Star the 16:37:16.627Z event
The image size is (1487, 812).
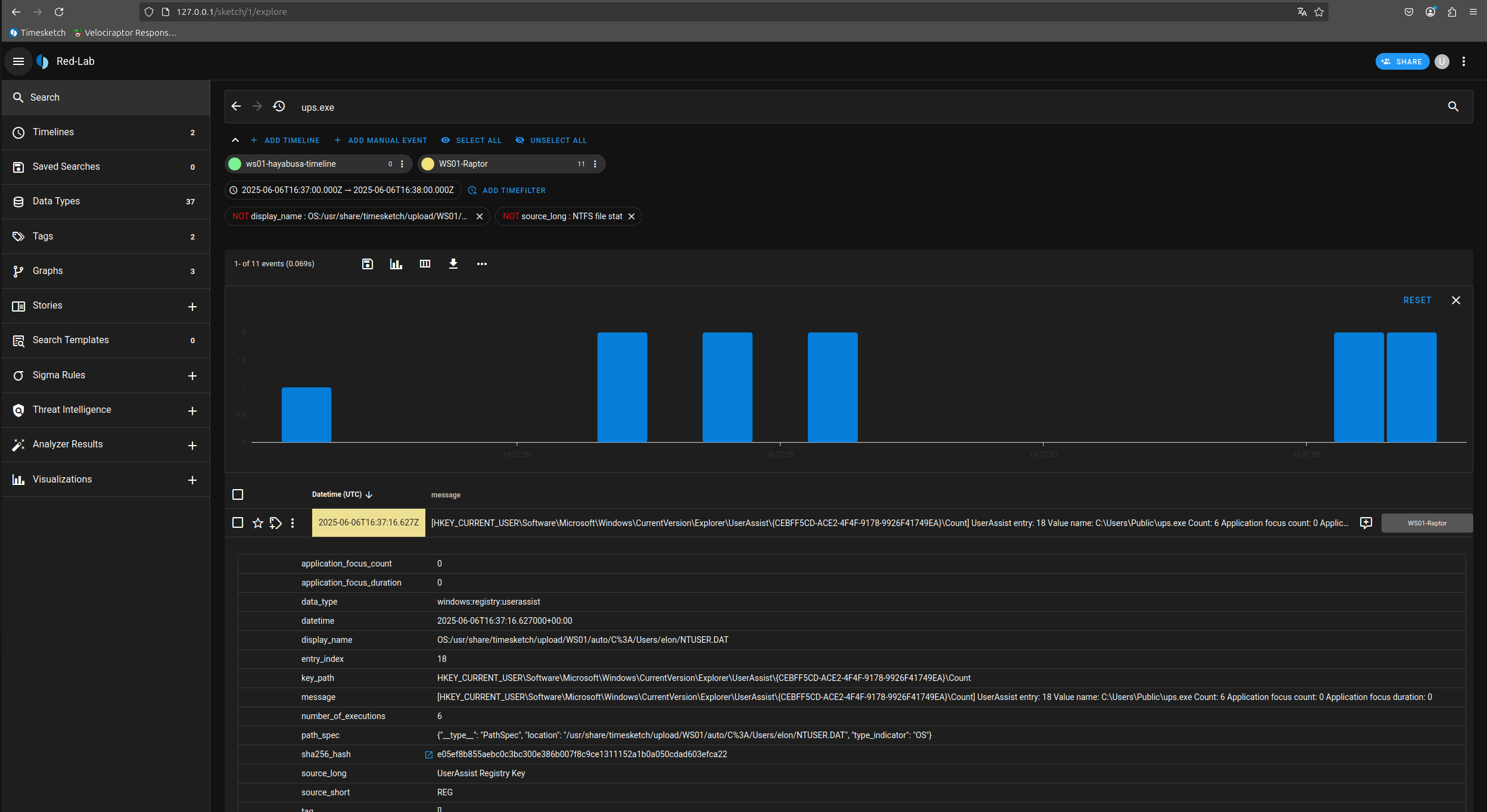tap(258, 523)
